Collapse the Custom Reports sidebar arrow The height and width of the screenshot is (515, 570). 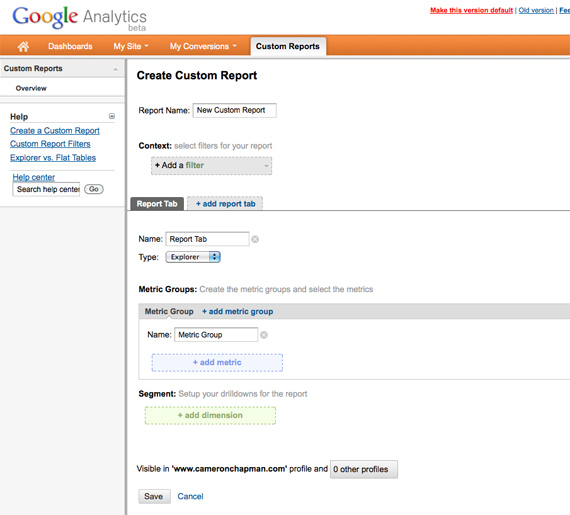[116, 69]
